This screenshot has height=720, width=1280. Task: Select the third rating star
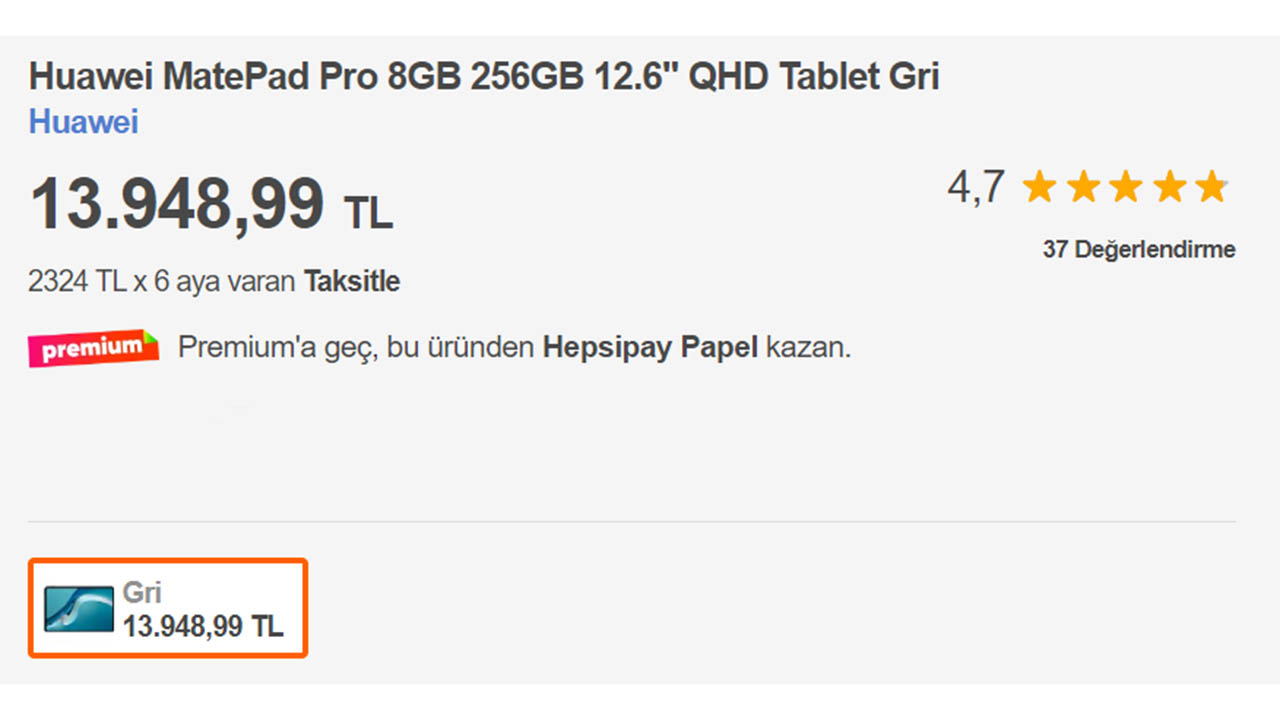coord(1126,187)
